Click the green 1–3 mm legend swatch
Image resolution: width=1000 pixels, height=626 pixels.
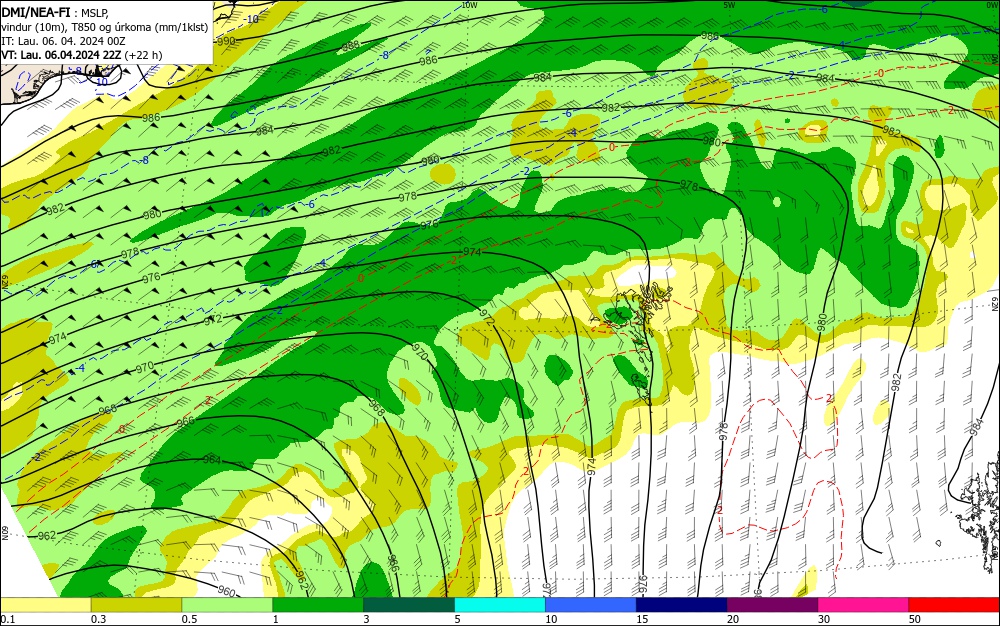(318, 605)
